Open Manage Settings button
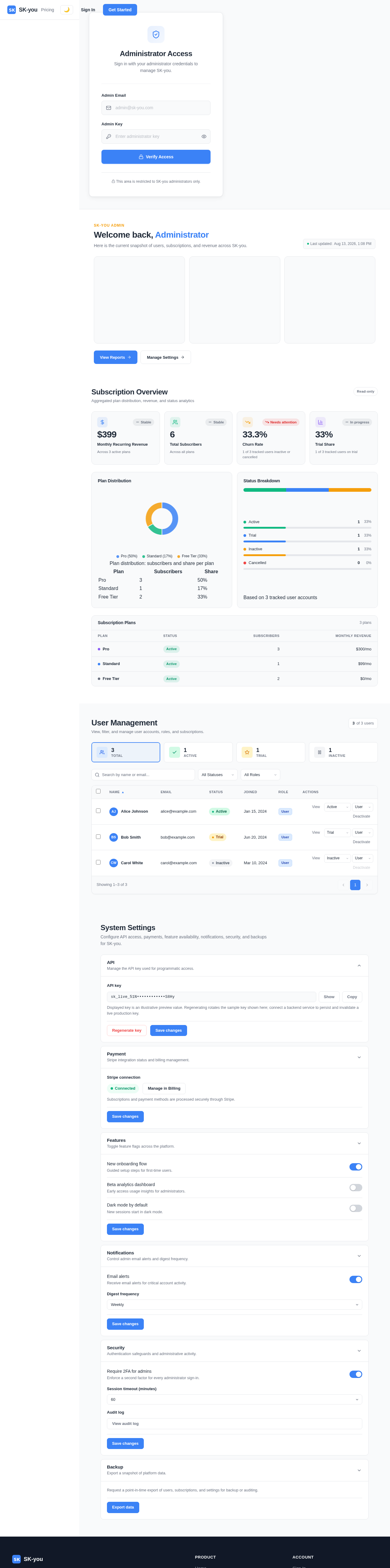 point(165,357)
